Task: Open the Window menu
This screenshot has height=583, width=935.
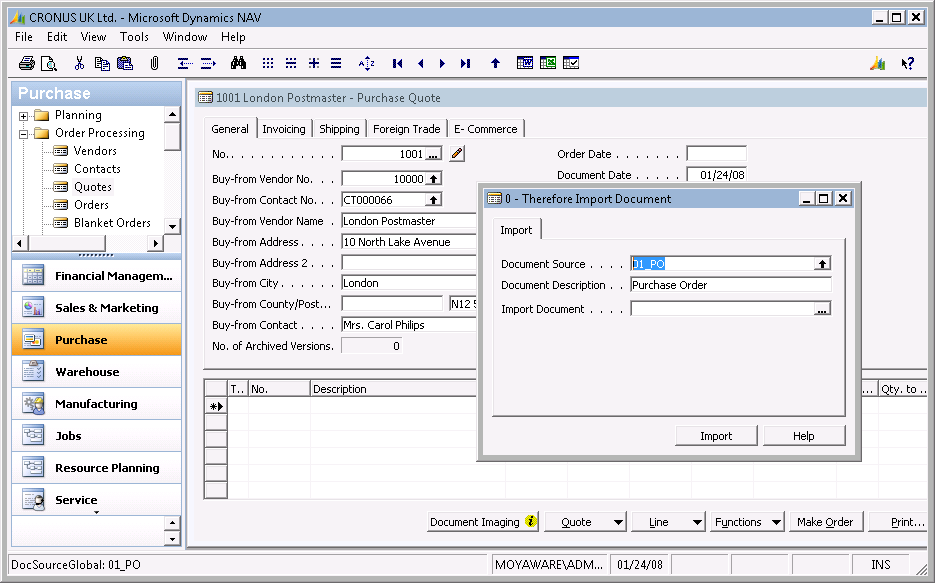Action: 185,37
